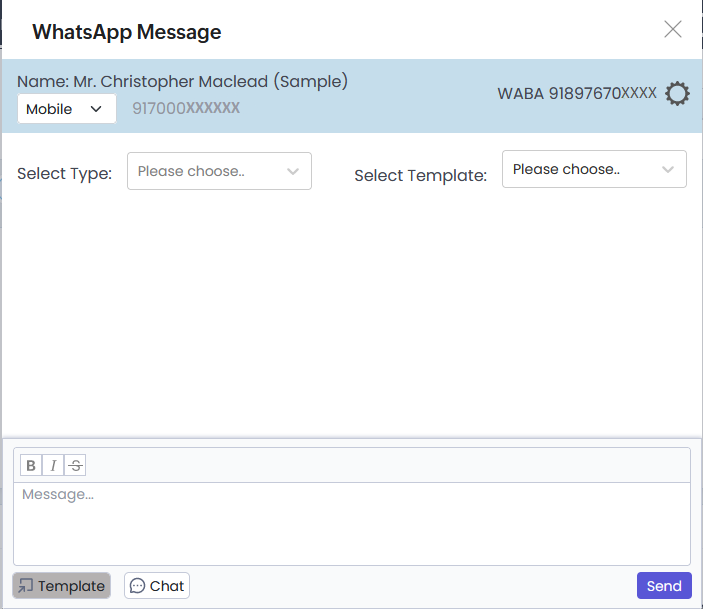Close the WhatsApp Message dialog
The height and width of the screenshot is (609, 703).
(673, 30)
